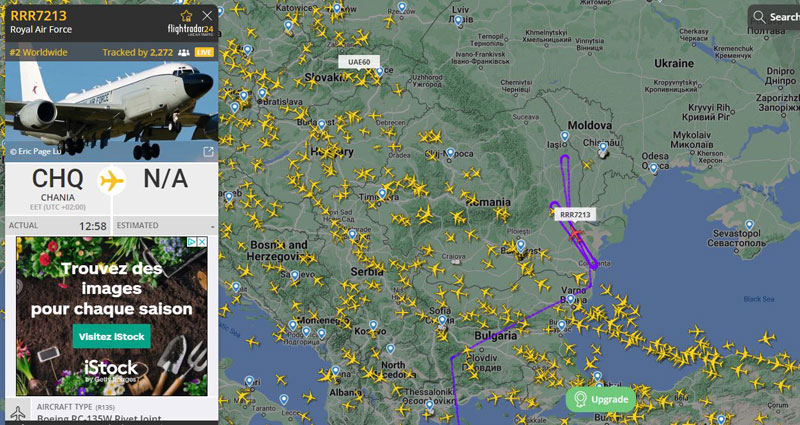Open the Aircraft Type section icon
800x425 pixels.
[x=18, y=412]
